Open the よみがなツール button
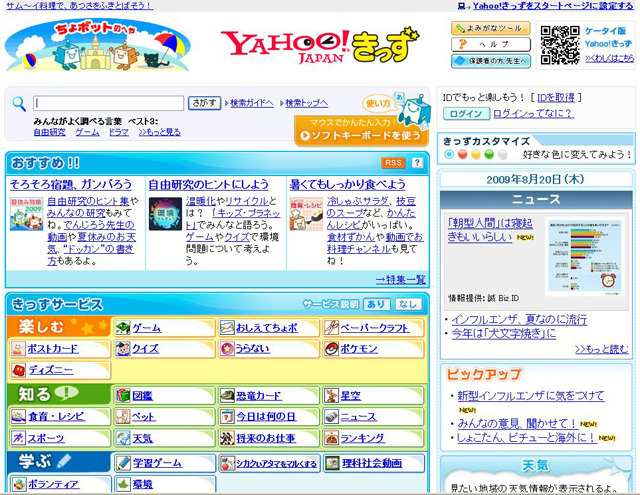The width and height of the screenshot is (640, 495). pos(491,28)
